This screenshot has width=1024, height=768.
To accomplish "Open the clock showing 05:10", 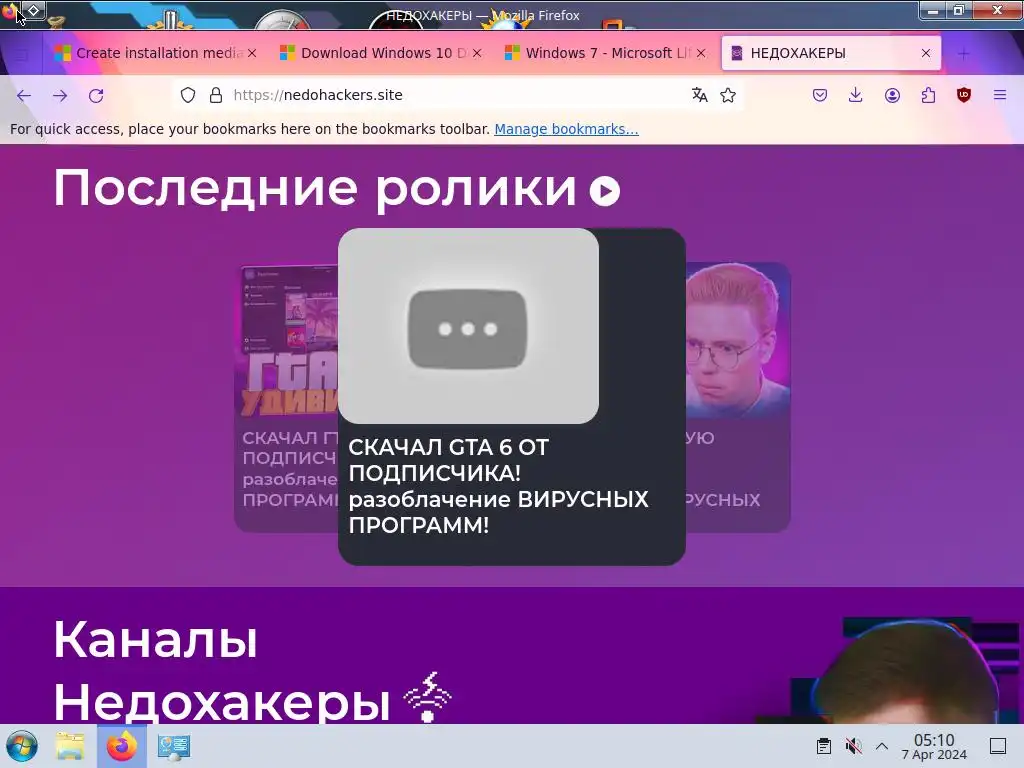I will 934,746.
